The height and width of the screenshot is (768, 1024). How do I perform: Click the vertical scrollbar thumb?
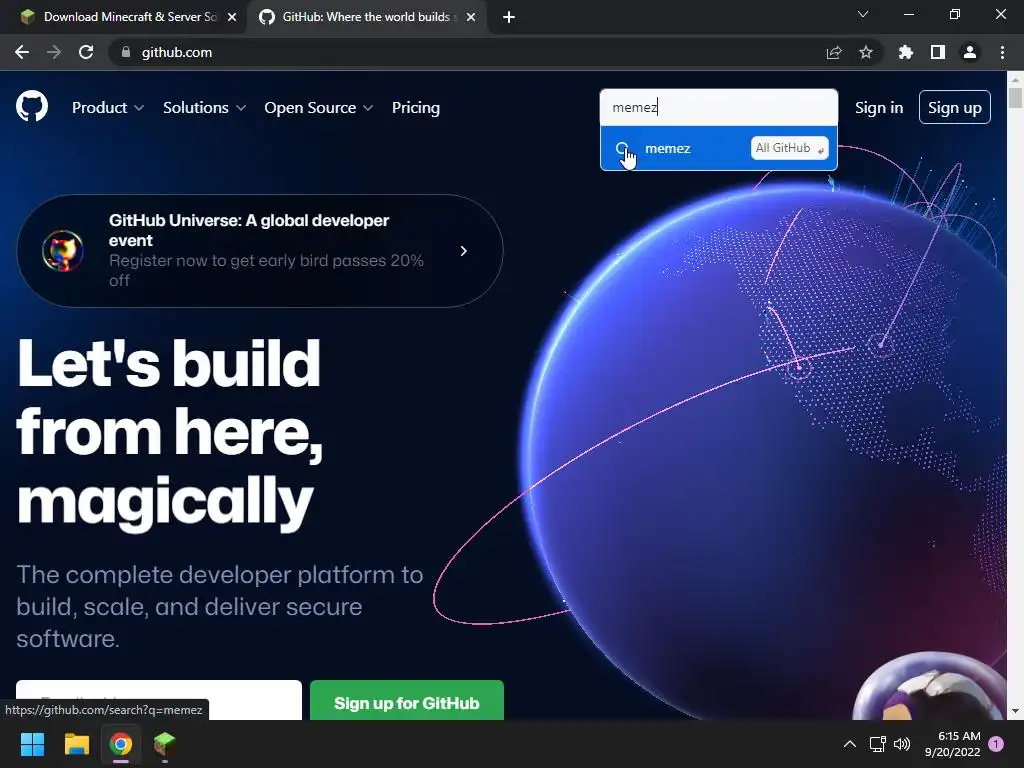pyautogui.click(x=1015, y=98)
